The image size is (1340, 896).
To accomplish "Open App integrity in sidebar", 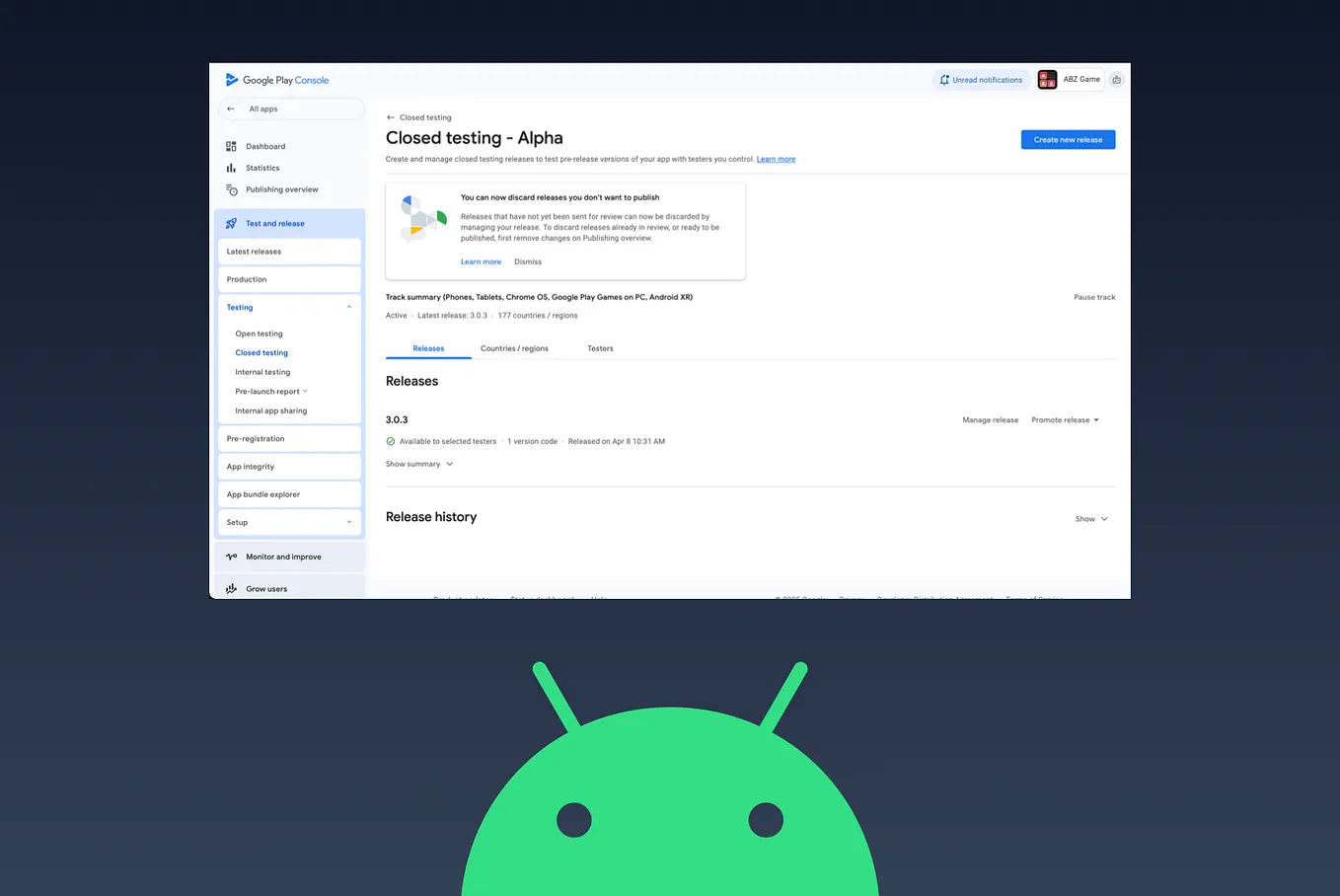I will [x=289, y=467].
